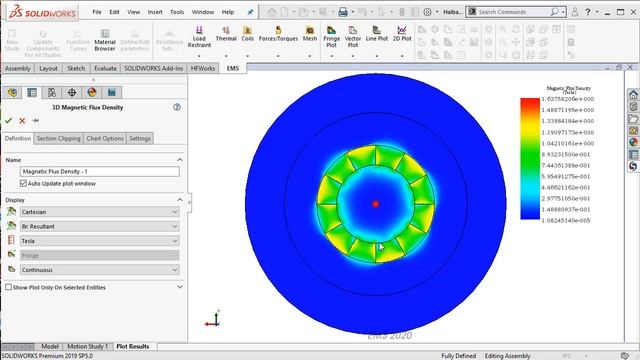Open Forces/Torques tool
The width and height of the screenshot is (640, 360).
pyautogui.click(x=278, y=33)
